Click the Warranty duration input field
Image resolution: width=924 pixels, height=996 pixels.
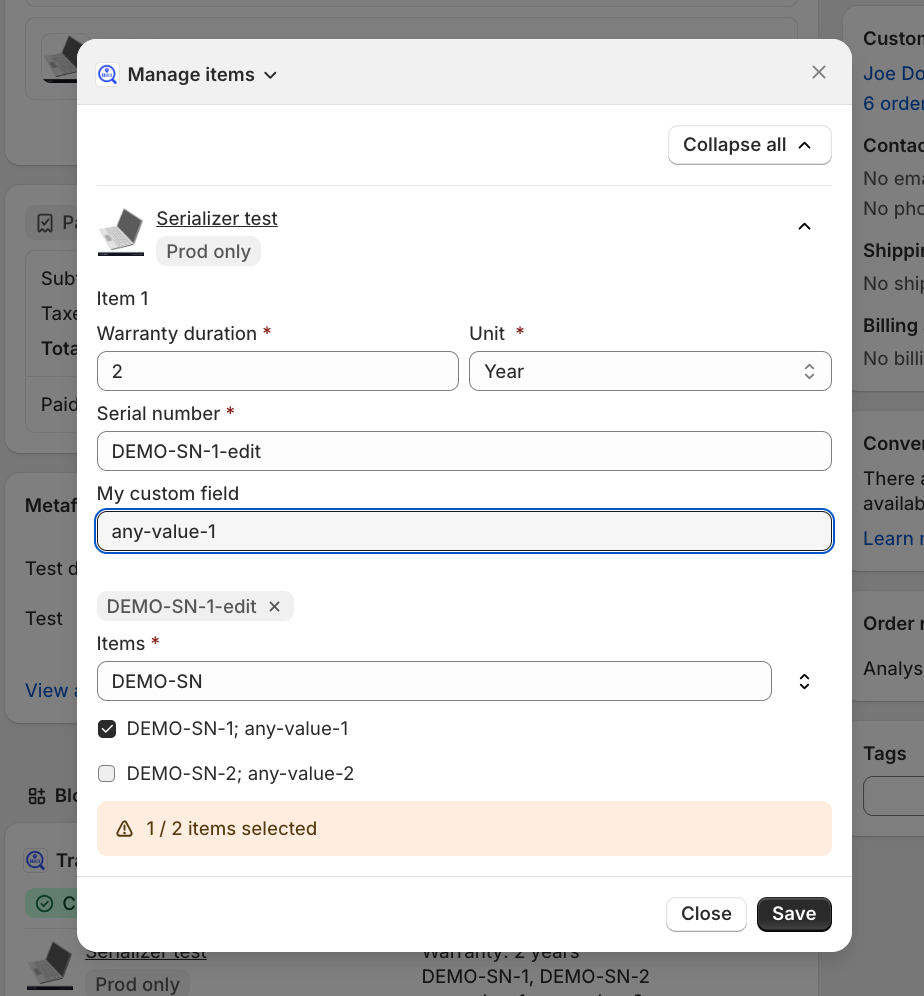coord(277,371)
